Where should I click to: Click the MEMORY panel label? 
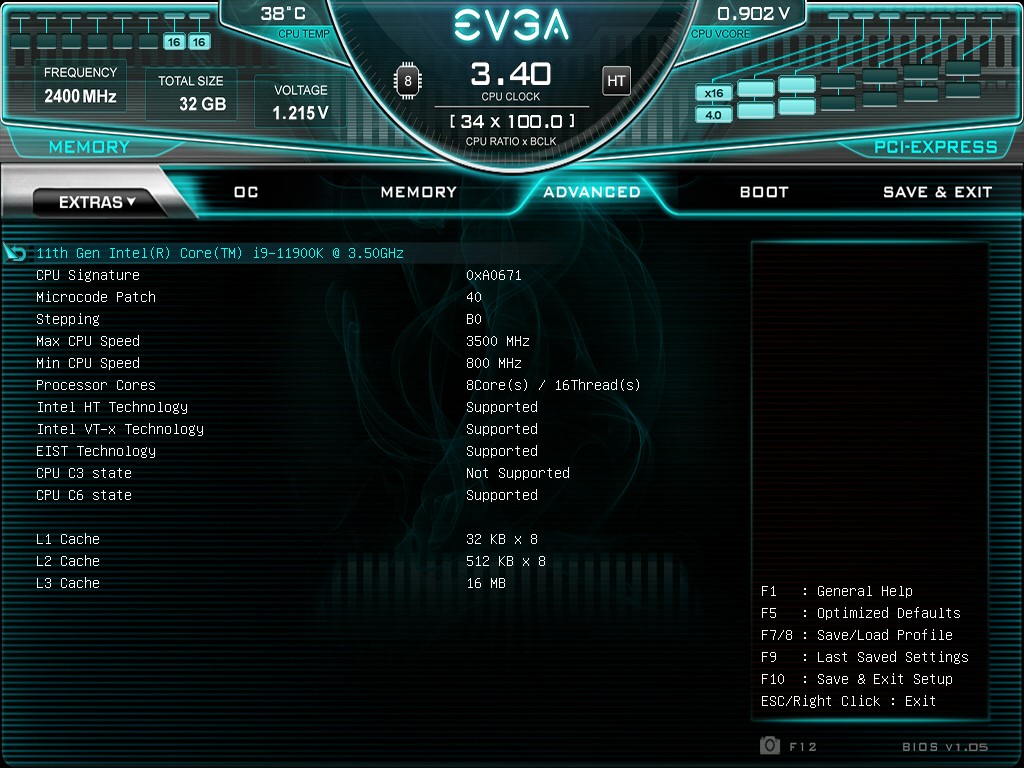point(89,147)
